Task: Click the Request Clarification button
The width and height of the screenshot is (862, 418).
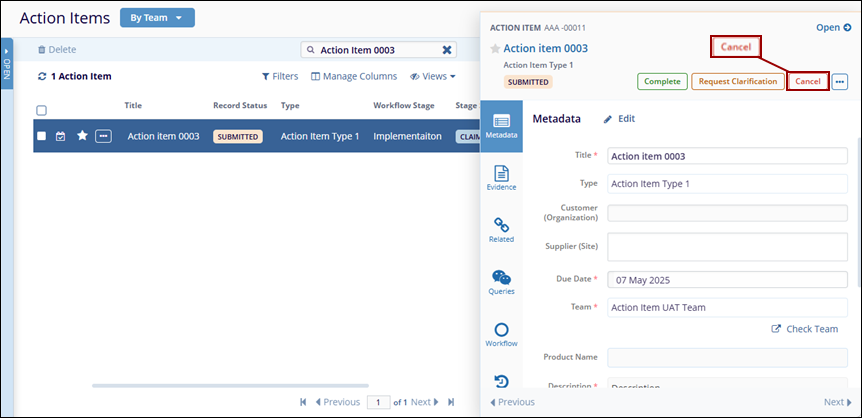Action: click(737, 81)
